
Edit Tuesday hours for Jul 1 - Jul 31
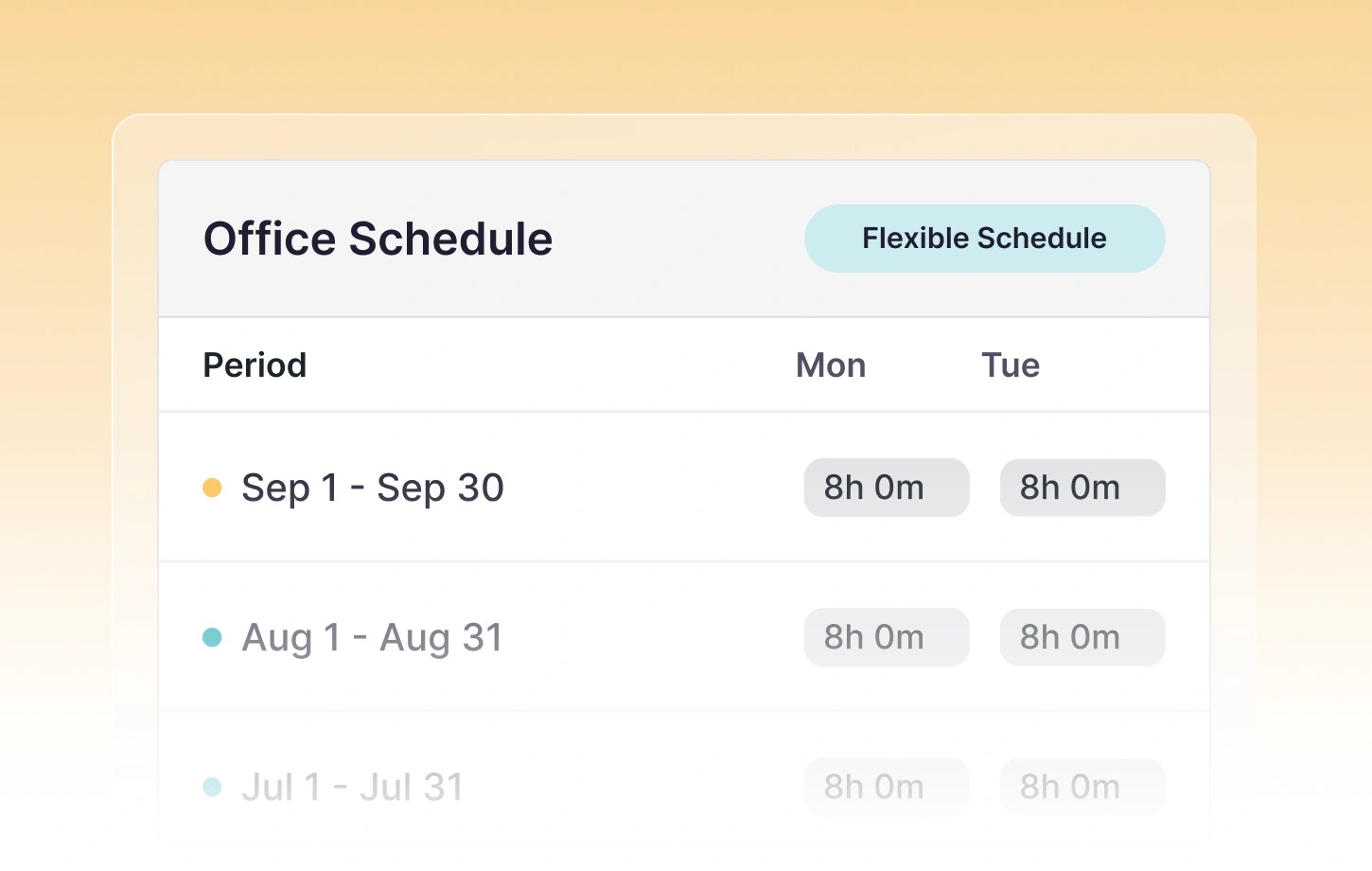click(1082, 787)
